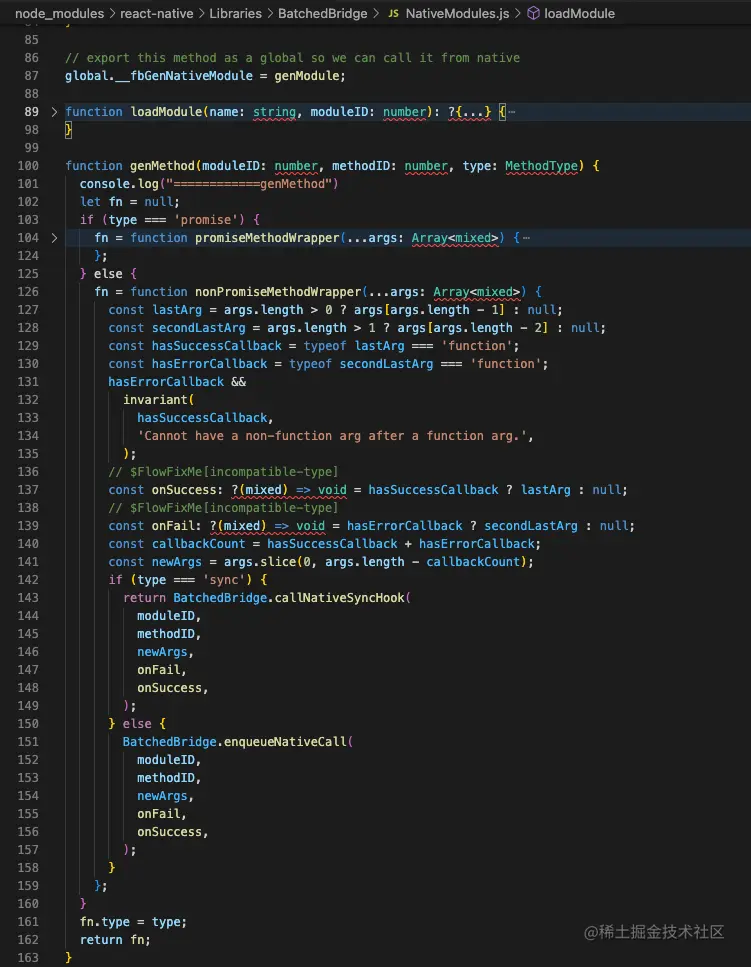The height and width of the screenshot is (967, 751).
Task: Open react-native breadcrumb segment
Action: pyautogui.click(x=157, y=13)
